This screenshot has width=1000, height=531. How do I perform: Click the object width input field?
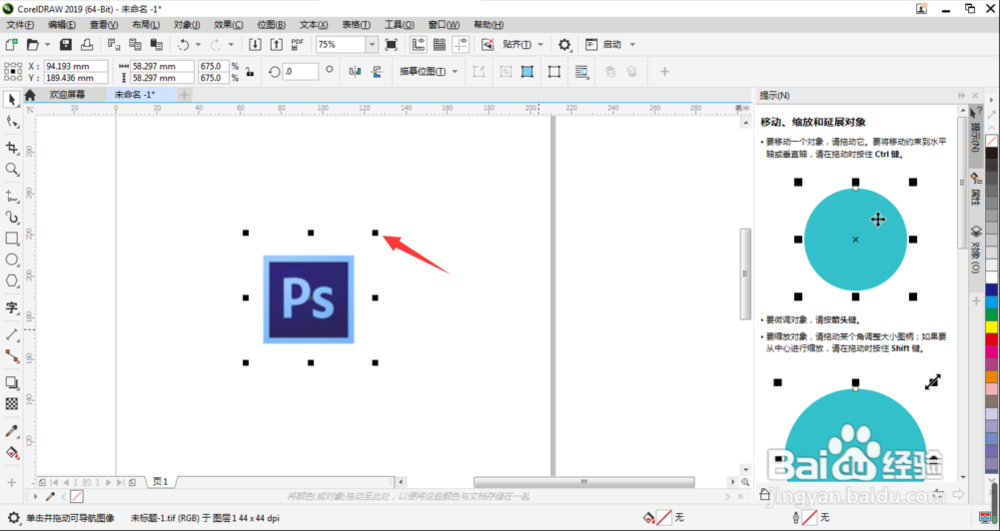pyautogui.click(x=162, y=66)
